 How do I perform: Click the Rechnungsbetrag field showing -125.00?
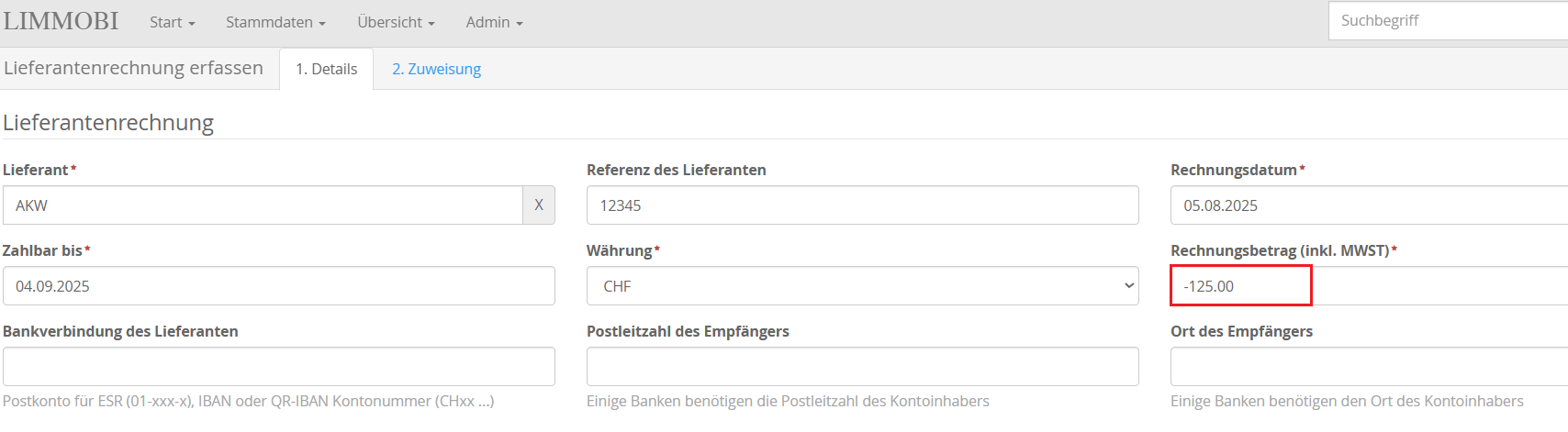(x=1369, y=286)
